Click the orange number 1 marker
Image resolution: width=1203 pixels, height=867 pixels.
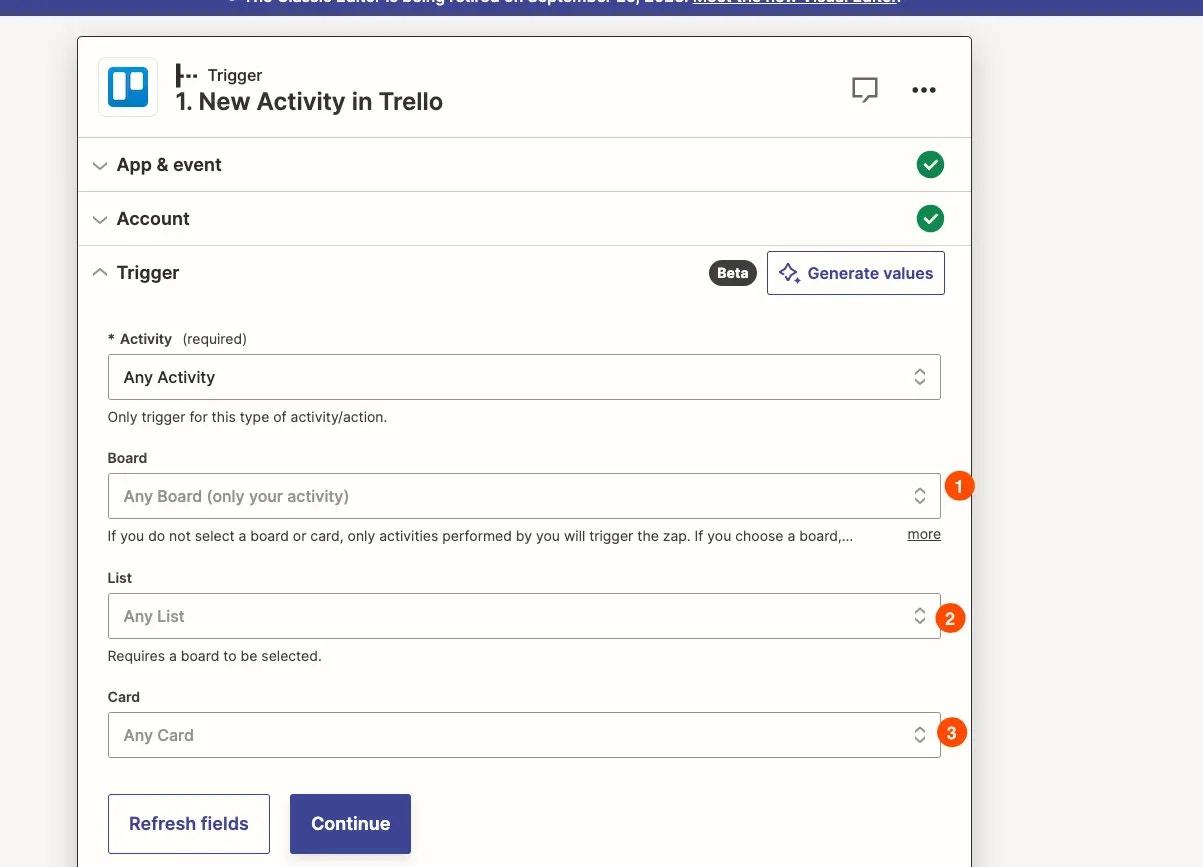click(958, 487)
